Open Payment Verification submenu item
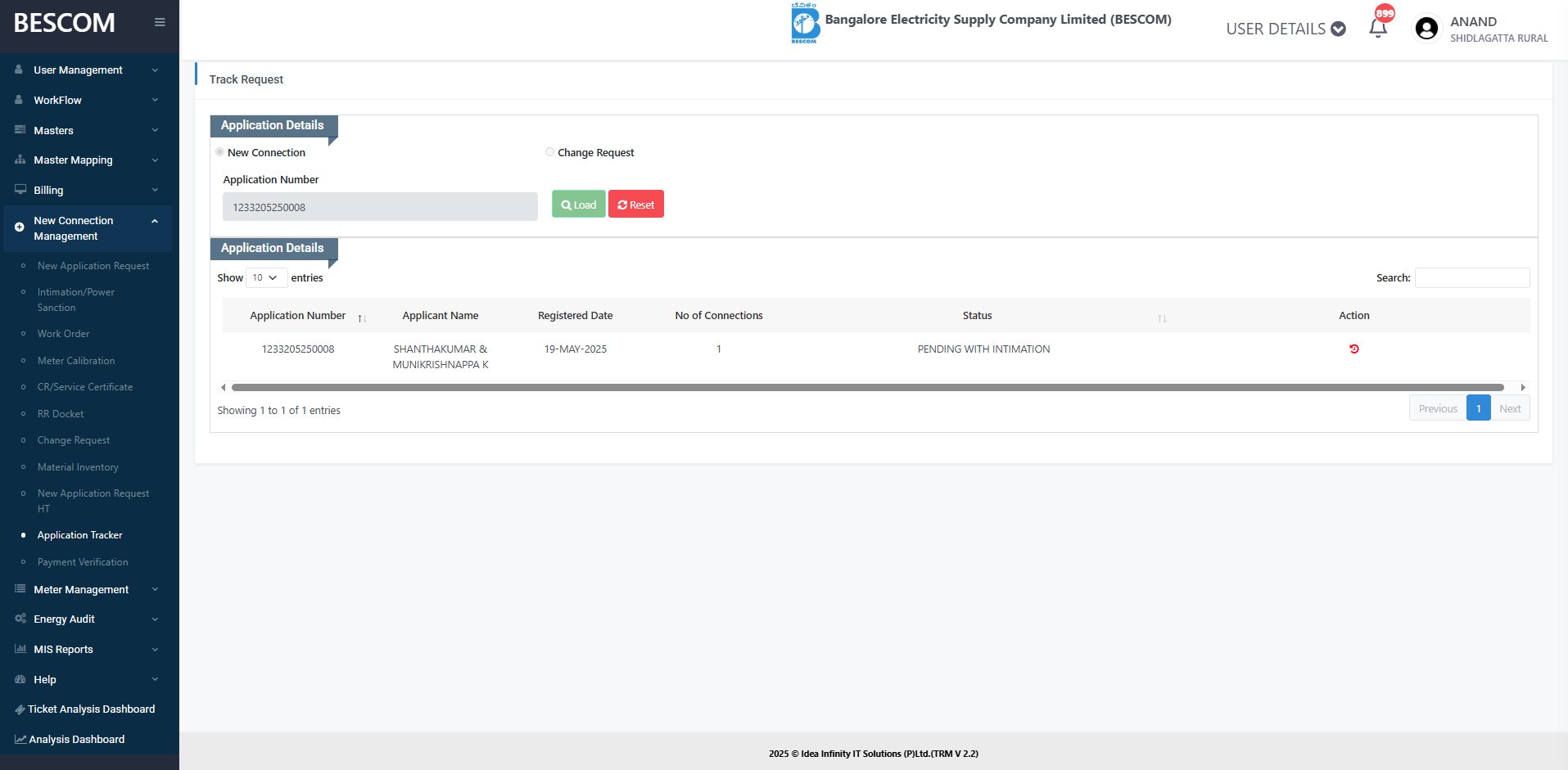 point(83,562)
